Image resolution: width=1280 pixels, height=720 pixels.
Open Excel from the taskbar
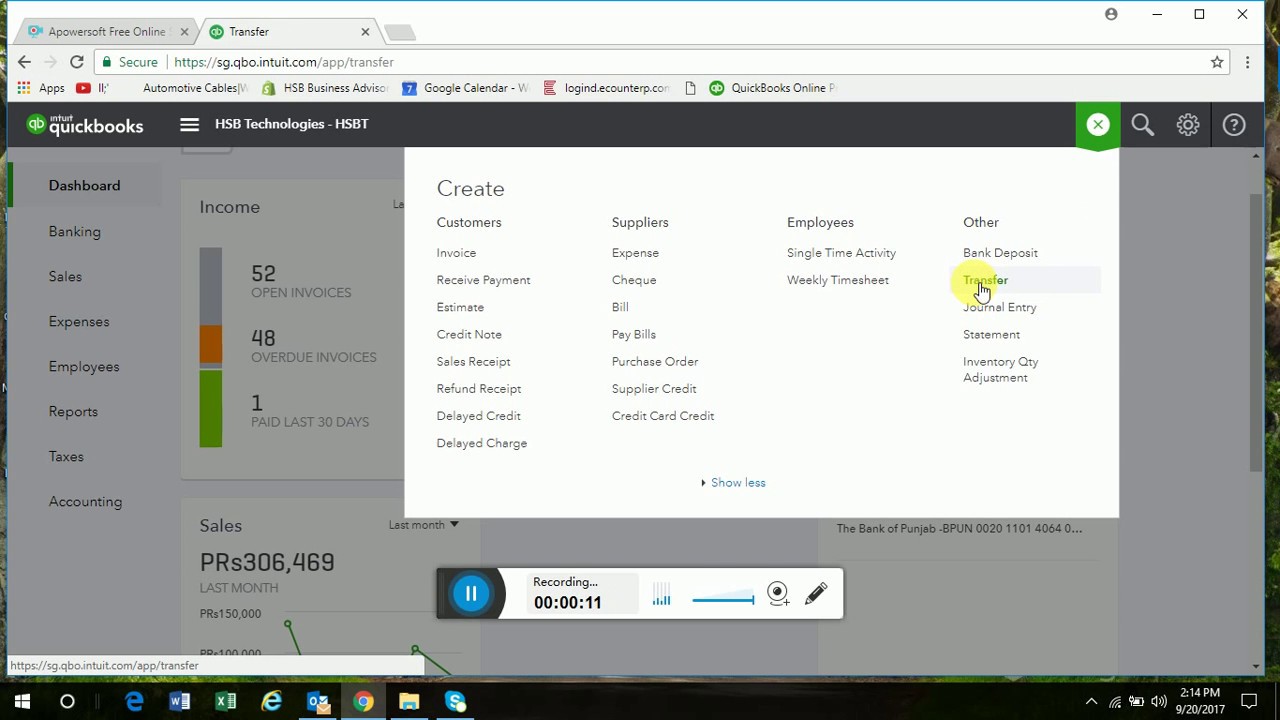[x=226, y=702]
